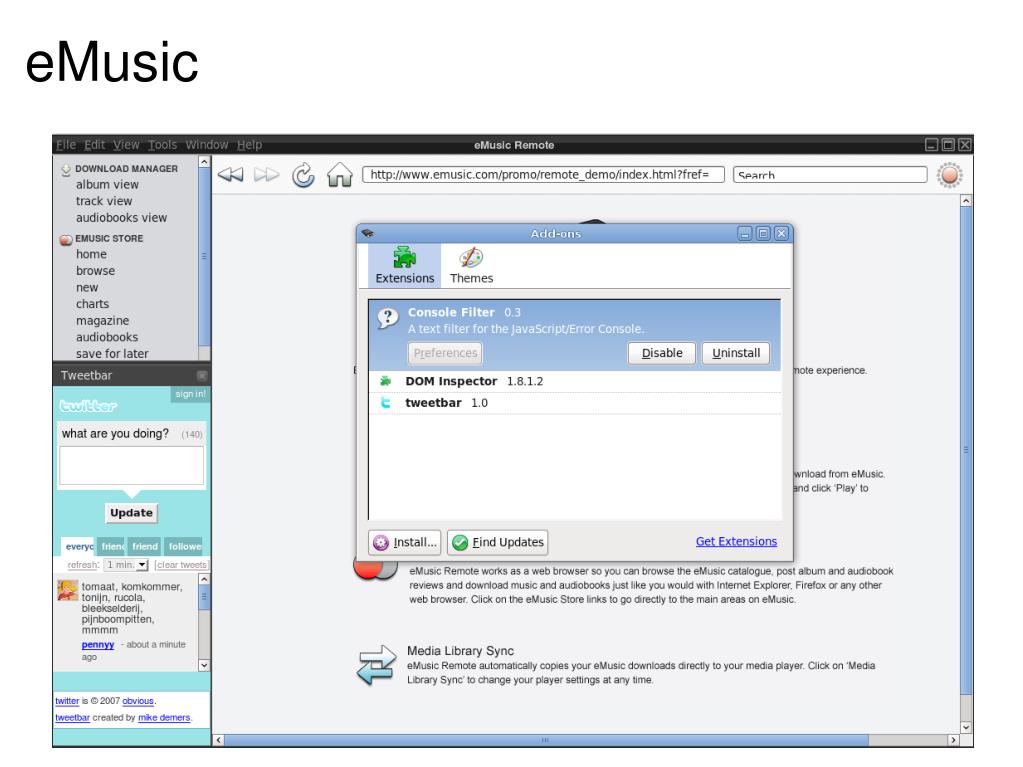The height and width of the screenshot is (767, 1023).
Task: Click the what are you doing text box
Action: point(131,465)
